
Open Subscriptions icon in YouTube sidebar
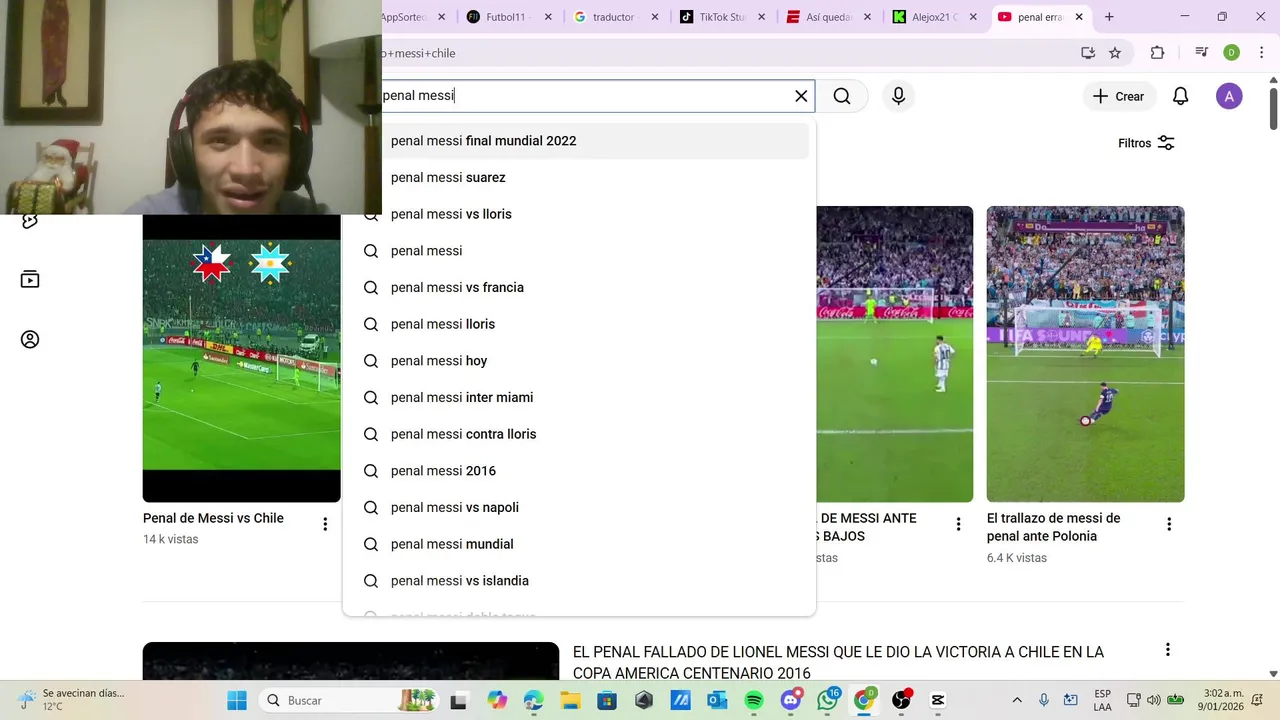[30, 279]
